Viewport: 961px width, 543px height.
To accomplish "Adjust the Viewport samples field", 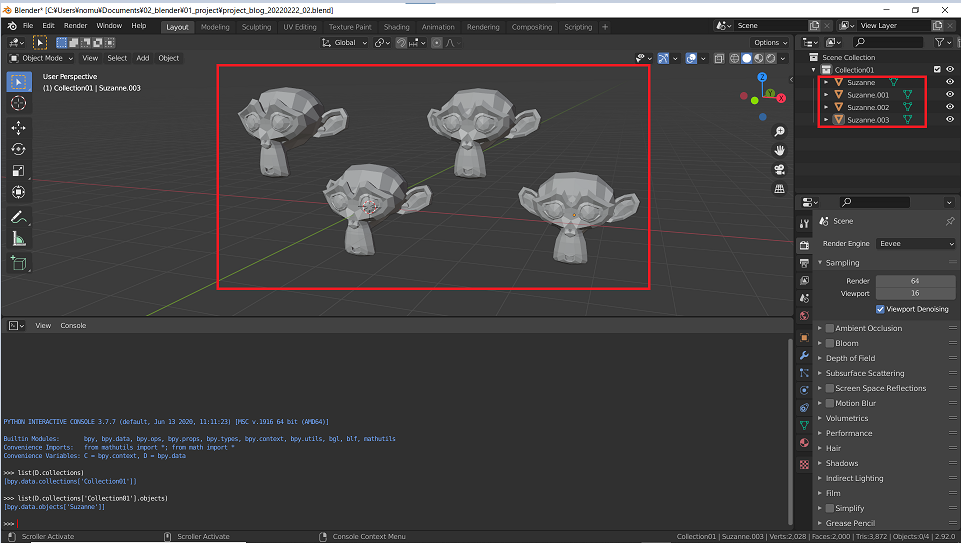I will coord(915,294).
